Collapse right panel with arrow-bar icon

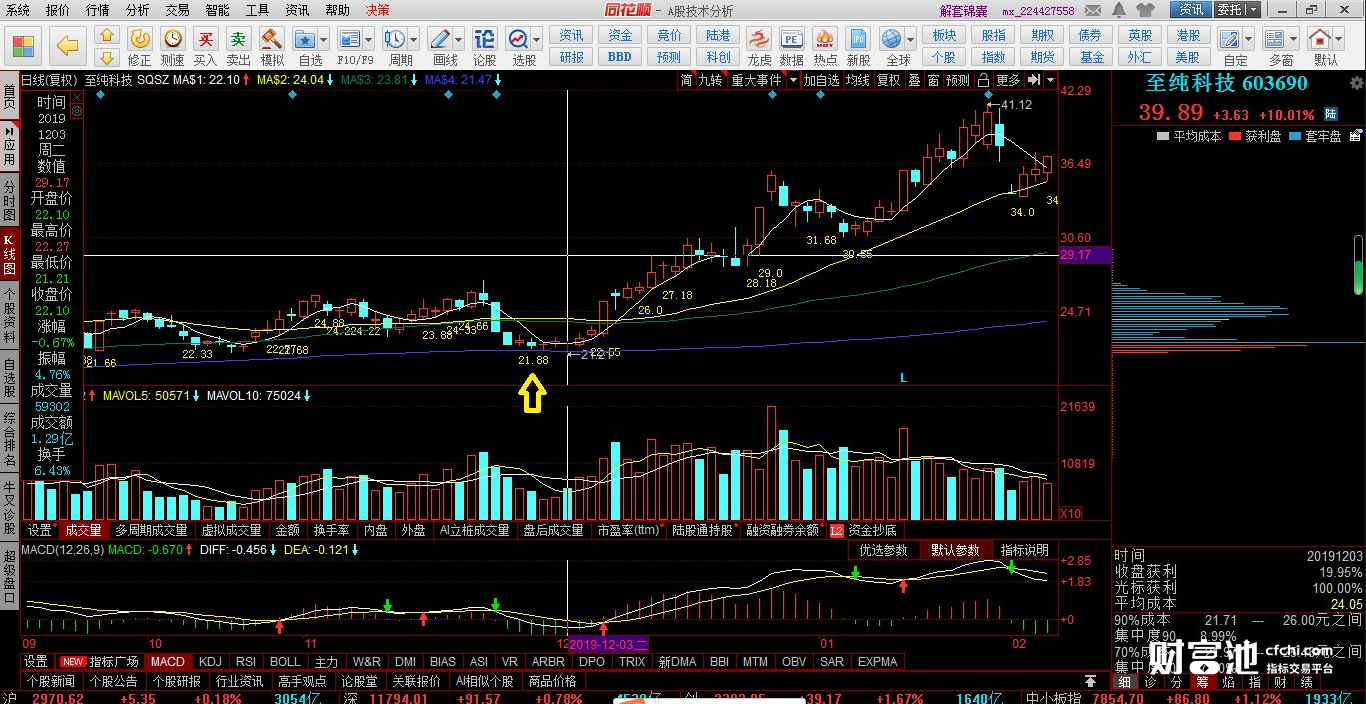click(1035, 80)
